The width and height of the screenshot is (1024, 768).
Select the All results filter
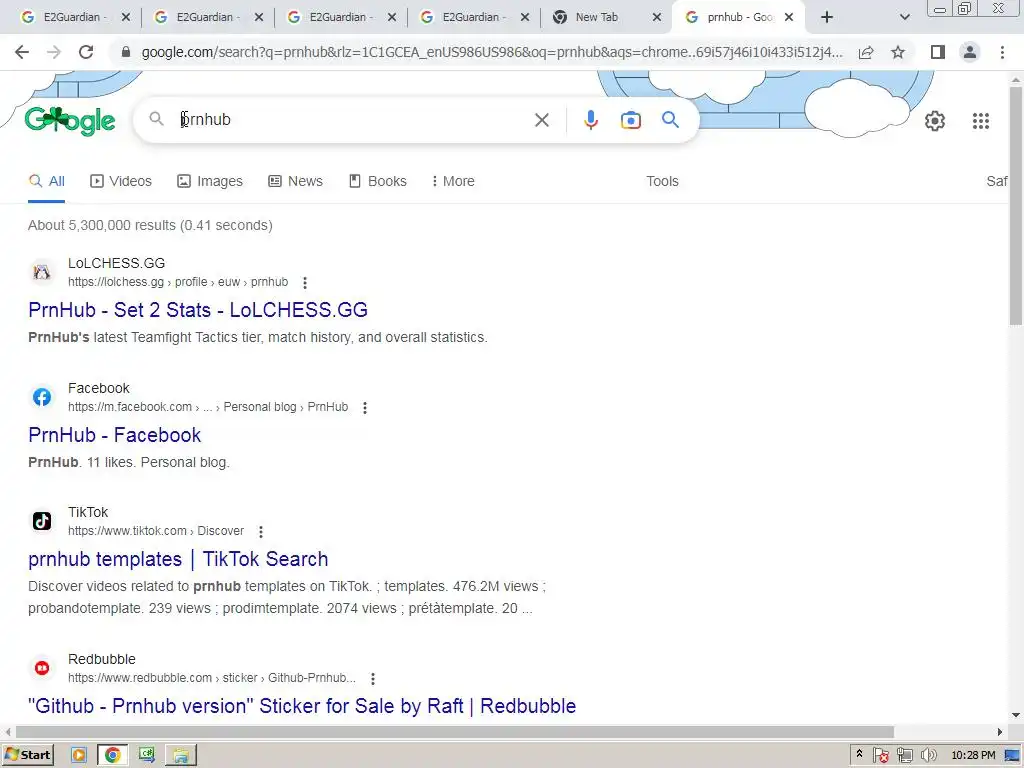point(46,182)
